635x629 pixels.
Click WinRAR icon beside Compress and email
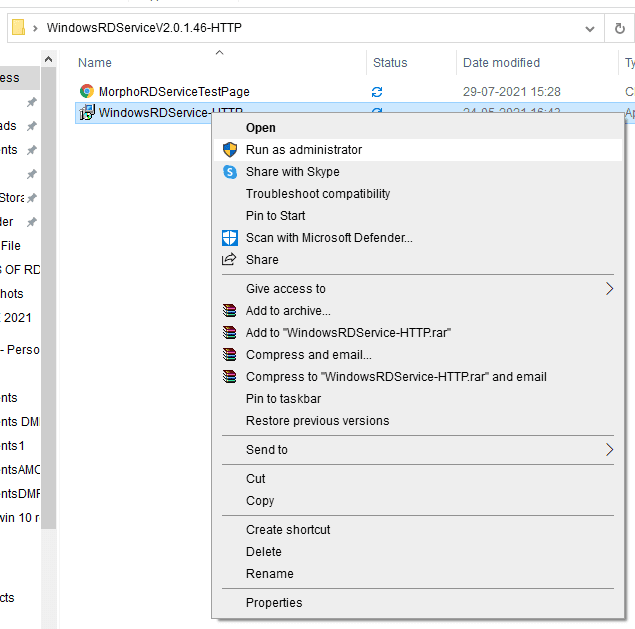point(229,355)
